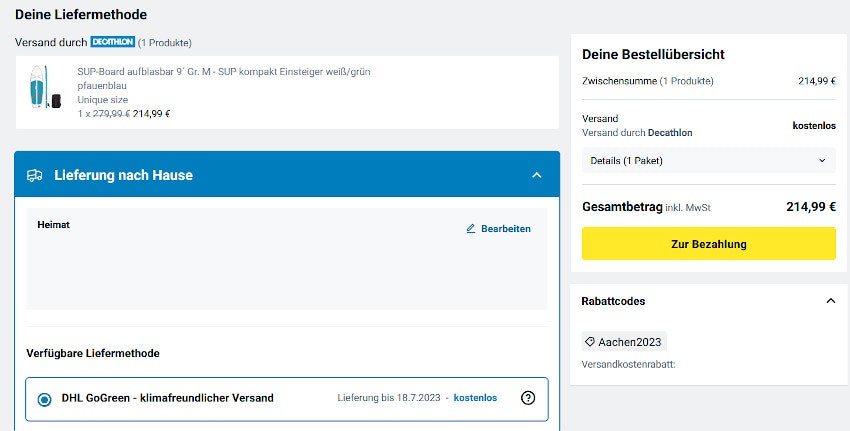Click the blue Decathlon logo
850x431 pixels.
click(x=112, y=42)
